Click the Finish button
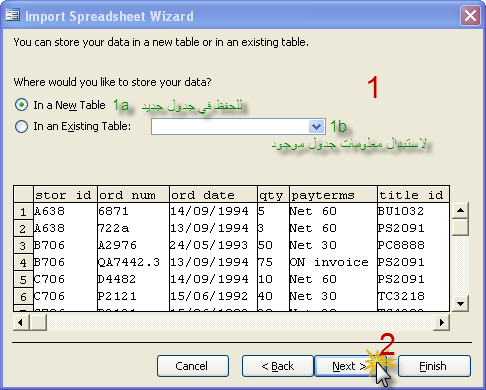The image size is (486, 390). tap(434, 366)
